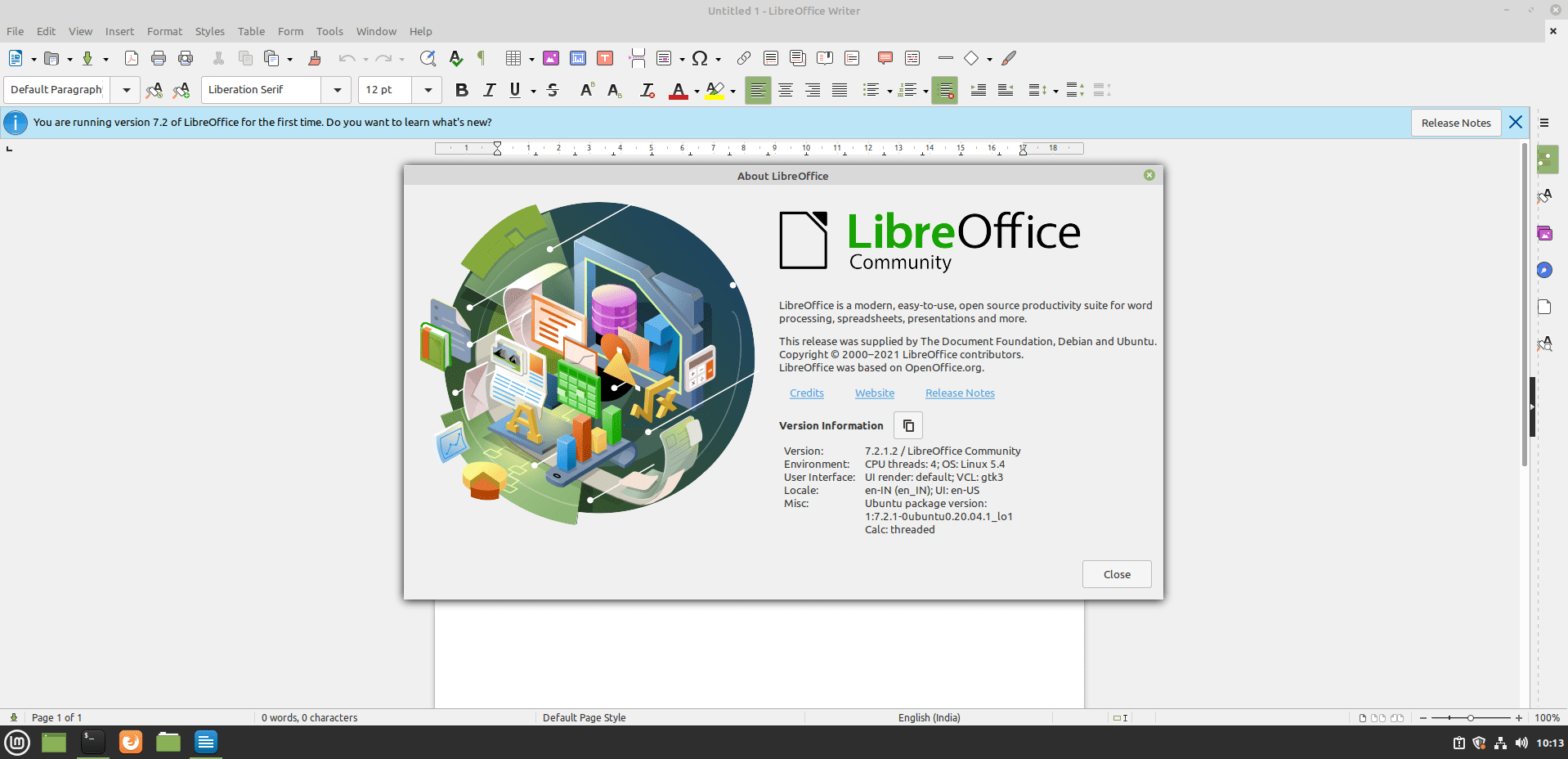Run the spelling check icon

tap(456, 58)
